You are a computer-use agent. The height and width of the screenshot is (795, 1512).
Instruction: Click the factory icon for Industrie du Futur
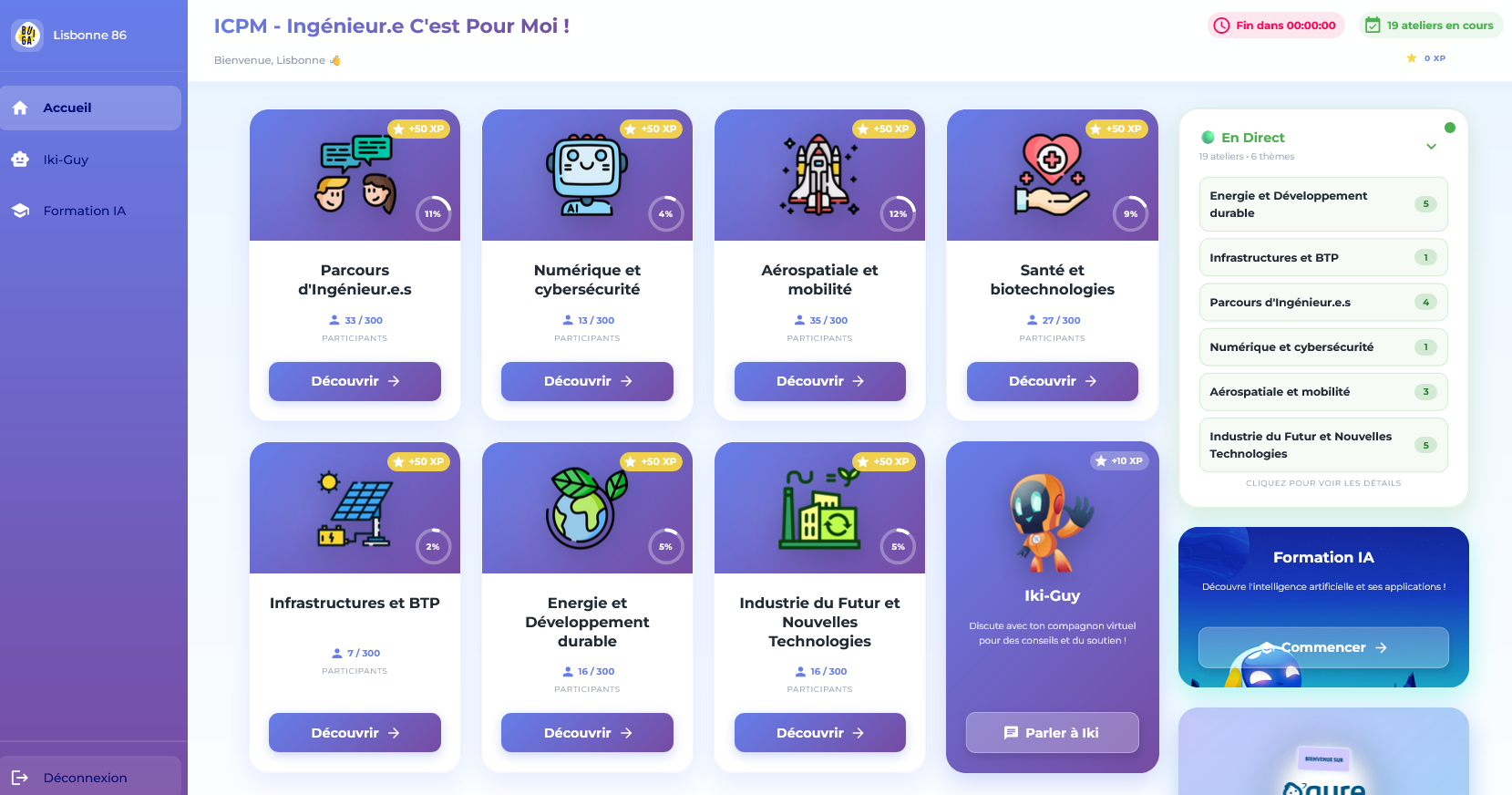tap(819, 509)
